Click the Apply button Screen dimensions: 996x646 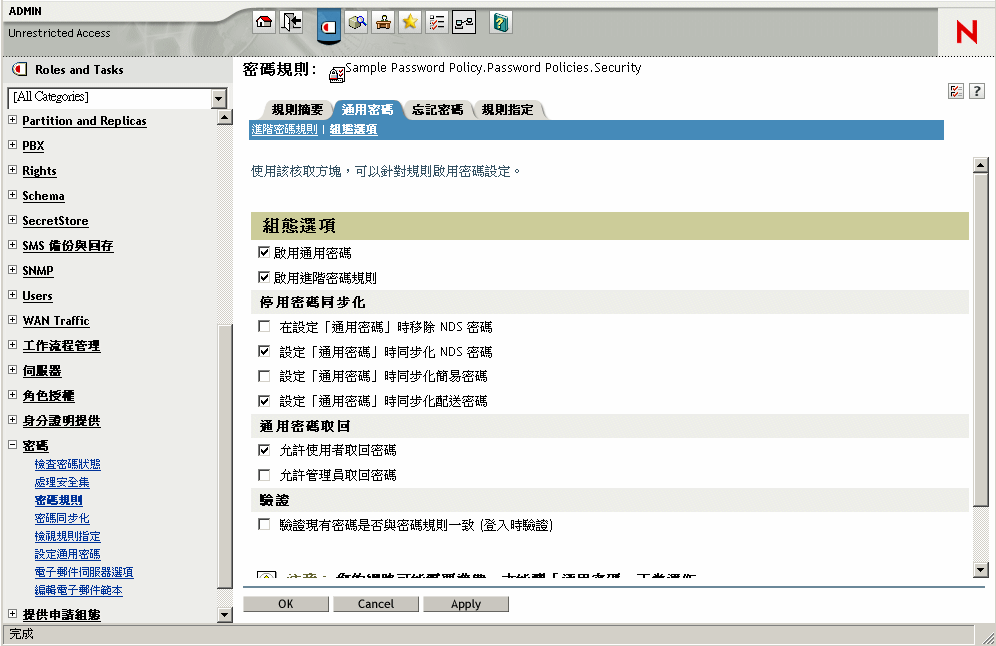466,604
